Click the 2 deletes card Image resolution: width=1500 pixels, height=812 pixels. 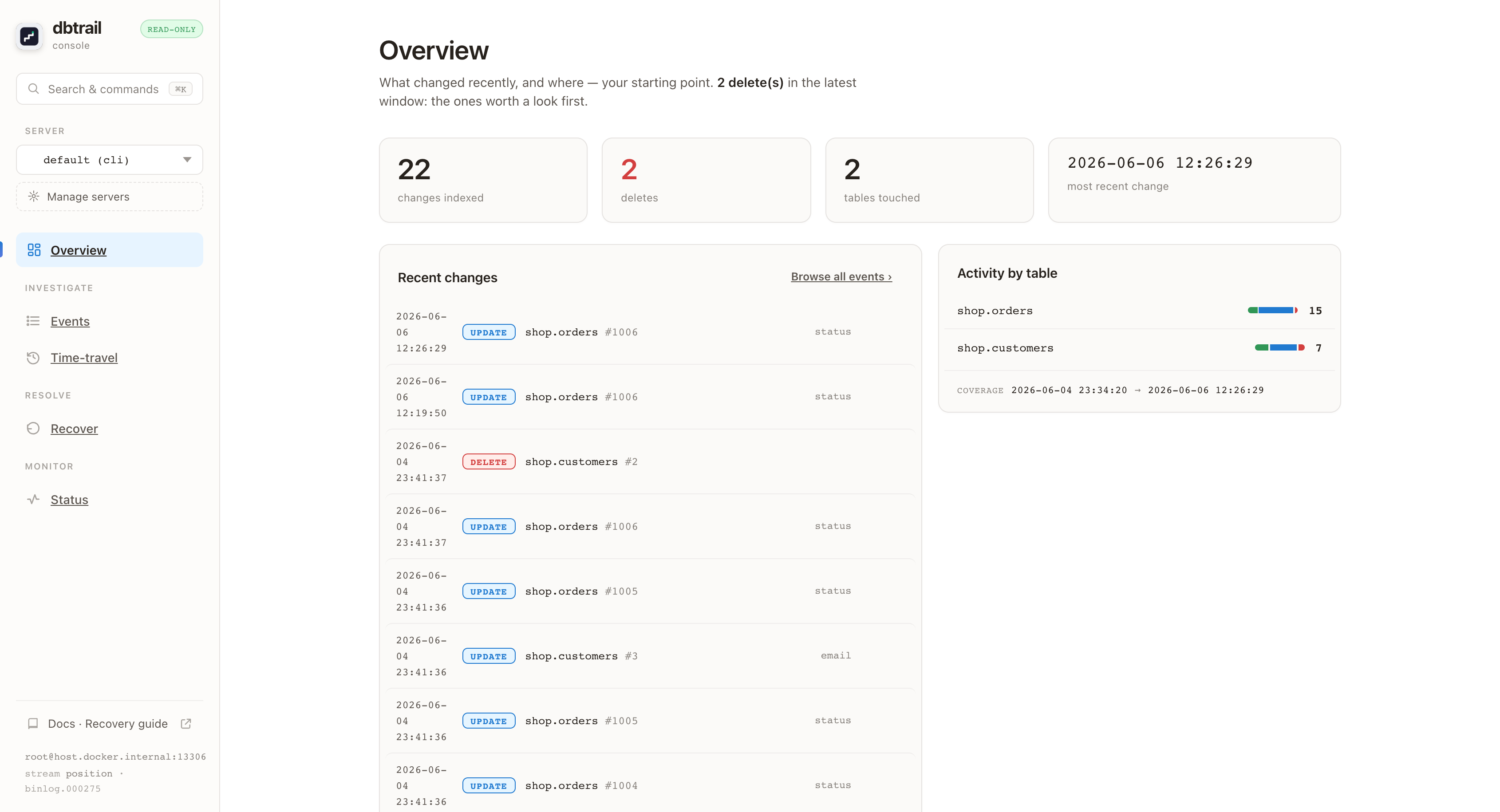point(707,180)
